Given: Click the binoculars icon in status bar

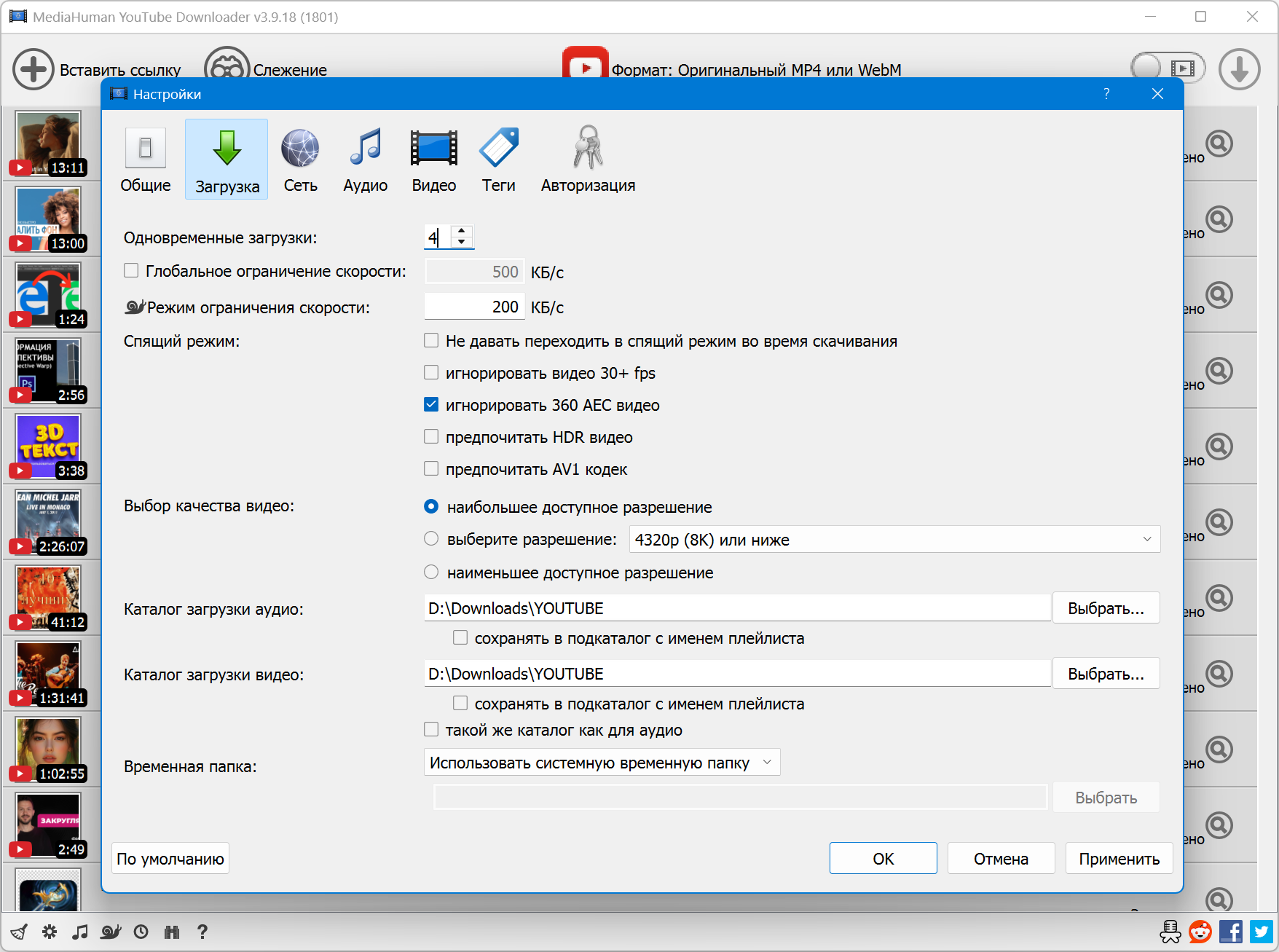Looking at the screenshot, I should tap(172, 932).
